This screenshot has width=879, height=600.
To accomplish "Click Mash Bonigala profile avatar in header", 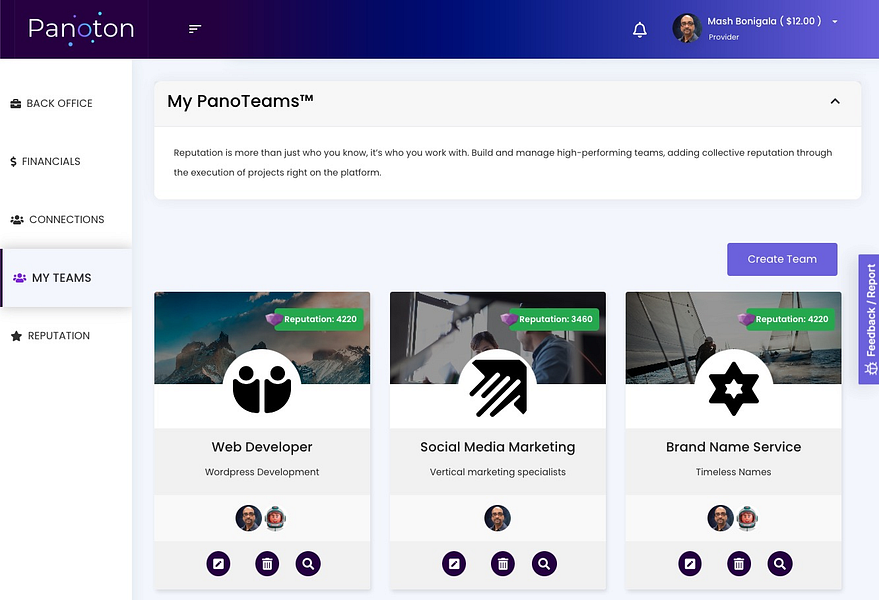I will 687,28.
